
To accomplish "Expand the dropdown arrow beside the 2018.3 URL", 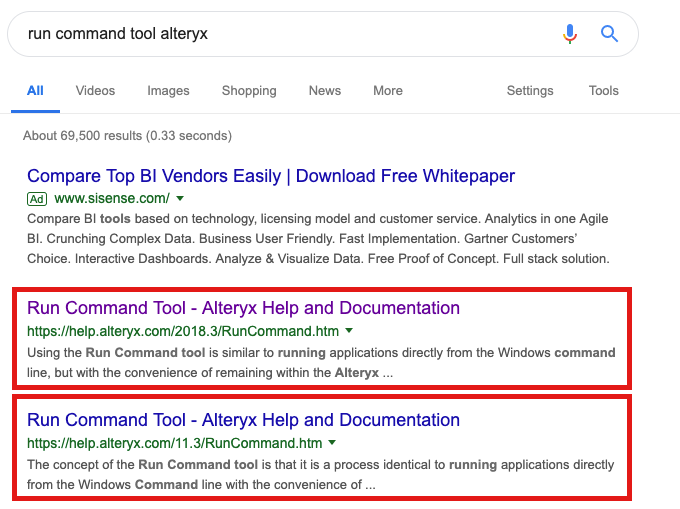I will click(x=349, y=331).
